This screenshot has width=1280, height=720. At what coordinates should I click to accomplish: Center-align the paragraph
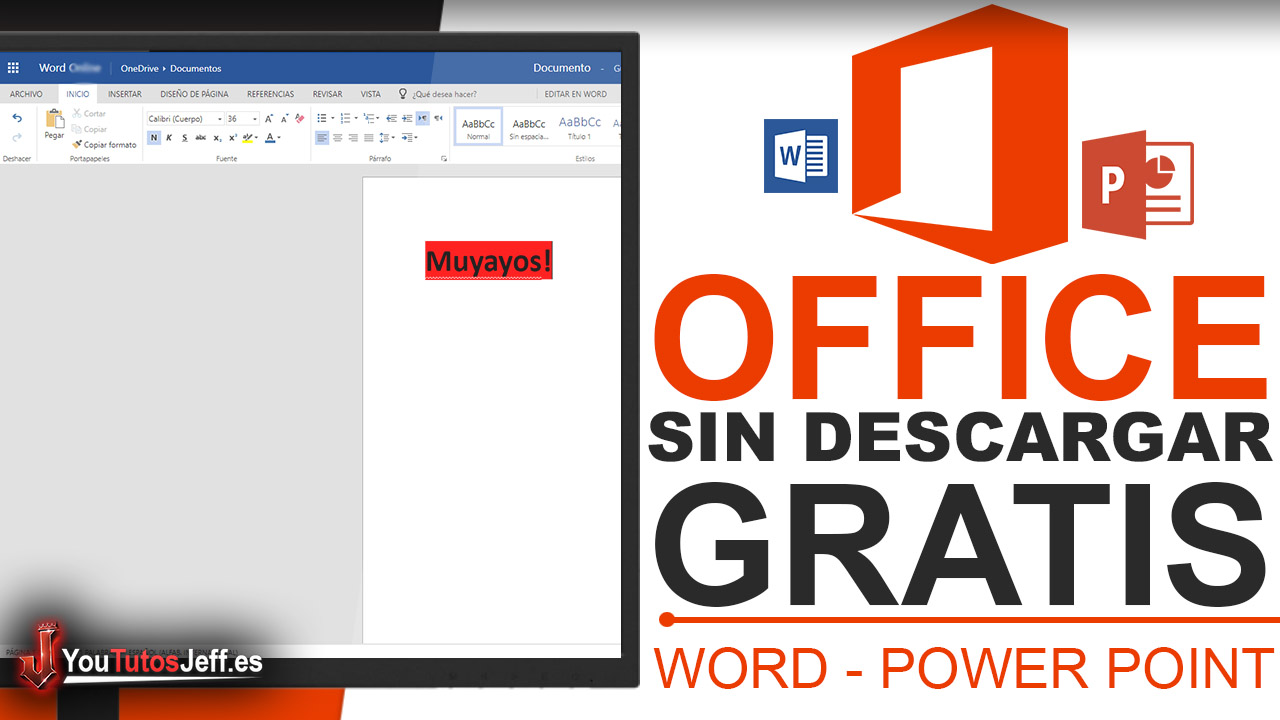(x=337, y=138)
